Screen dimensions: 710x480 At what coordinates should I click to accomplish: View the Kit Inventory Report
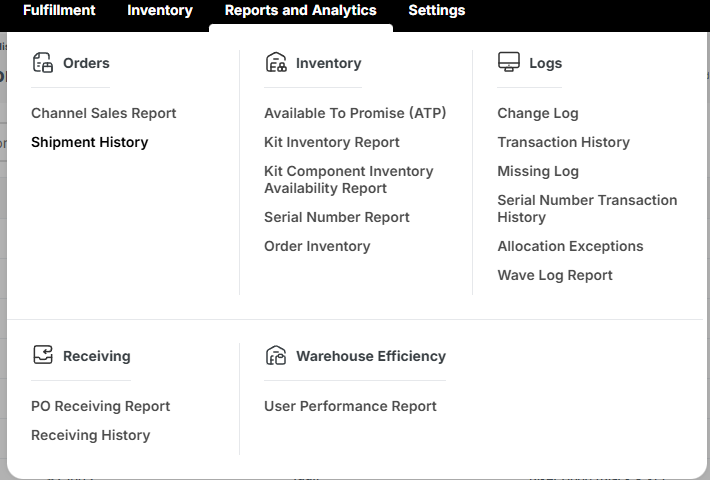[x=332, y=142]
